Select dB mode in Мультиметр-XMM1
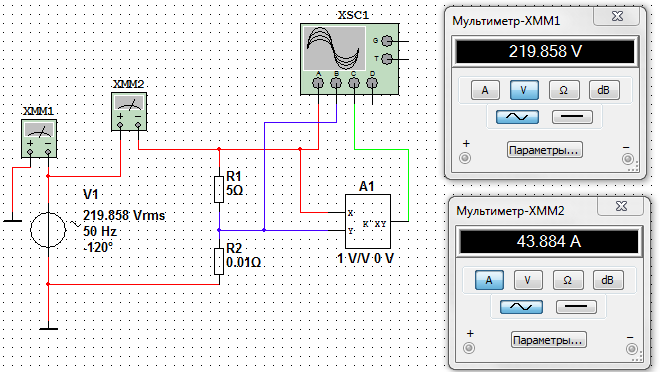Image resolution: width=660 pixels, height=372 pixels. point(604,90)
